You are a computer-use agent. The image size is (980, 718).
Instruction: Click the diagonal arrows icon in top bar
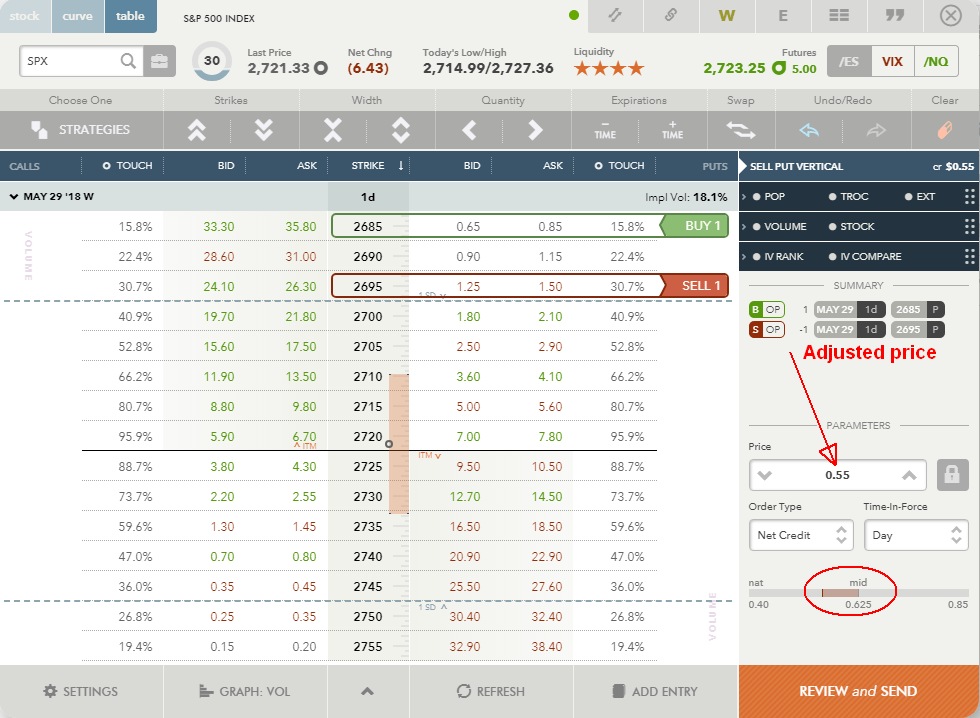pos(616,15)
